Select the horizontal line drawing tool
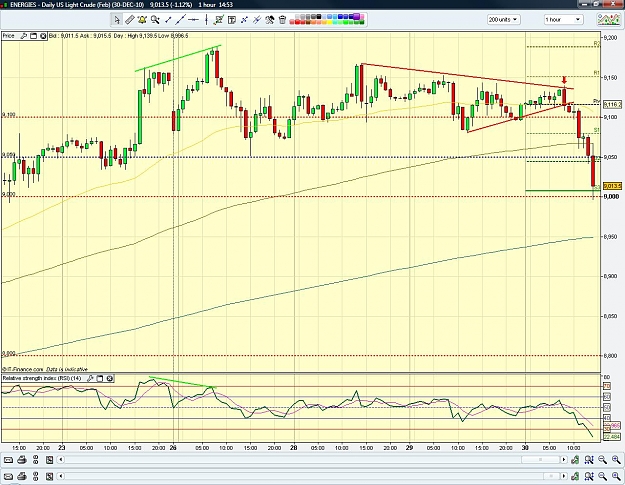The width and height of the screenshot is (625, 485). pos(194,20)
